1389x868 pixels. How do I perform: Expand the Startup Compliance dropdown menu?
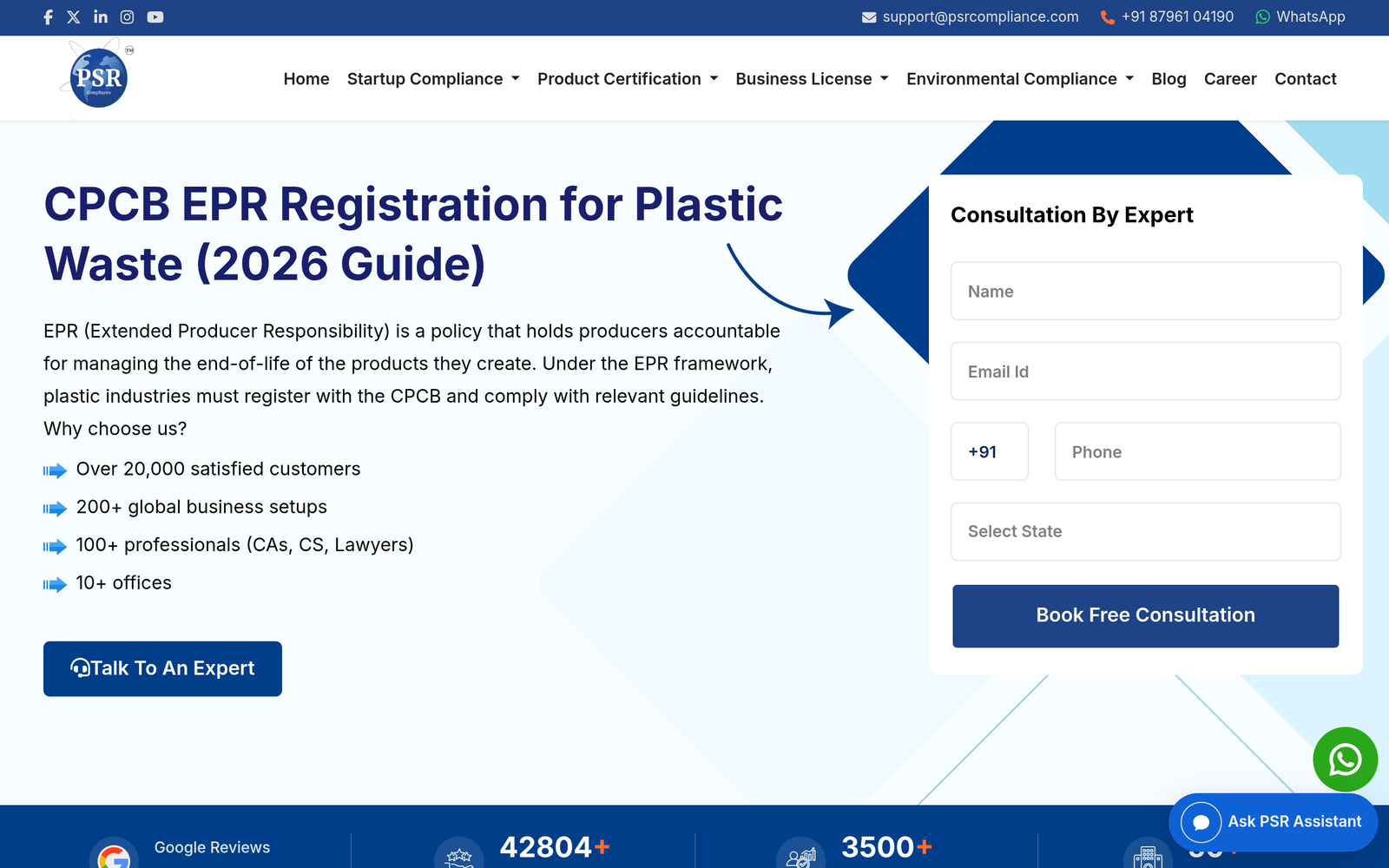tap(433, 79)
